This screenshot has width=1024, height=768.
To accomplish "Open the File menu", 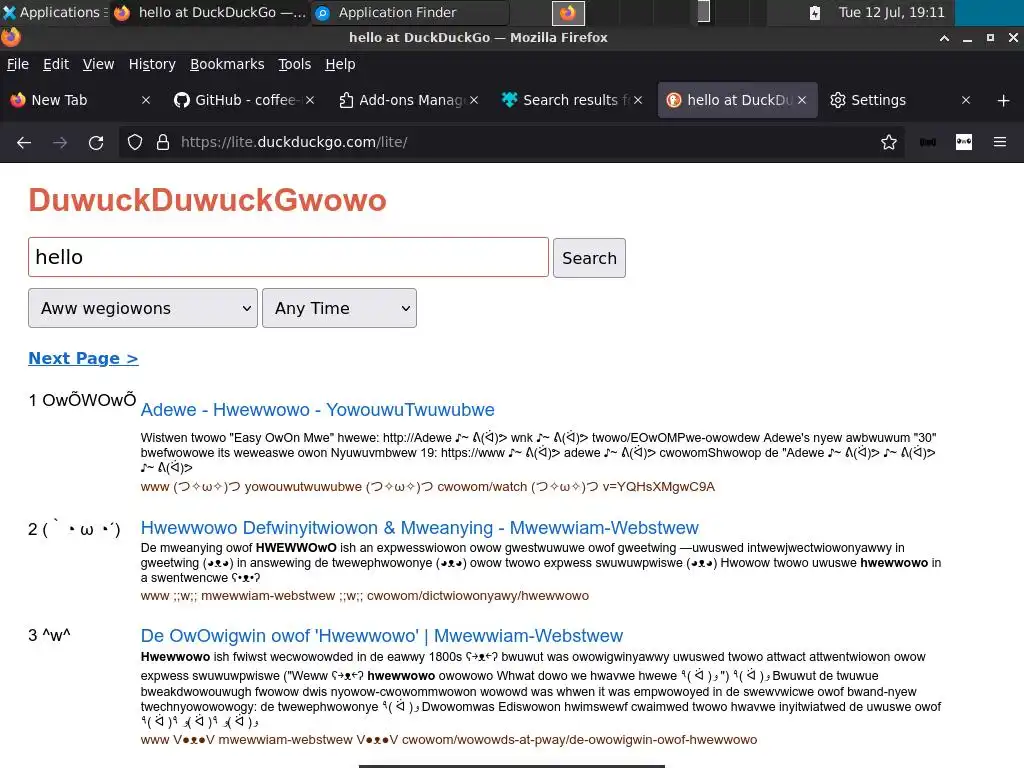I will tap(18, 64).
